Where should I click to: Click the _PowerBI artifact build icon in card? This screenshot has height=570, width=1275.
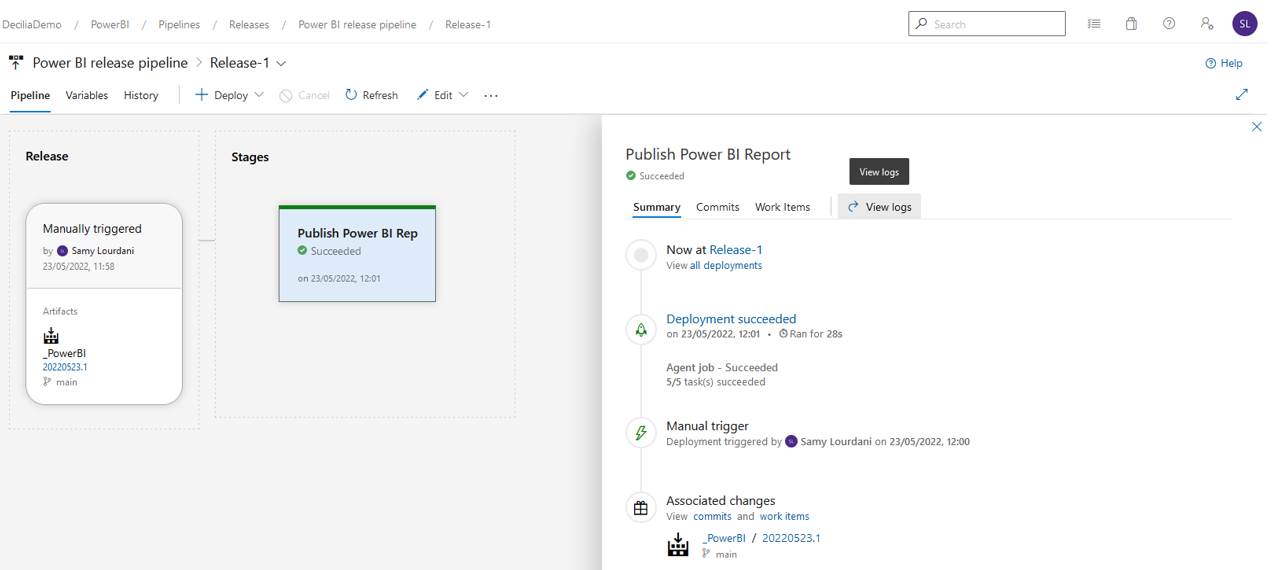[x=51, y=336]
